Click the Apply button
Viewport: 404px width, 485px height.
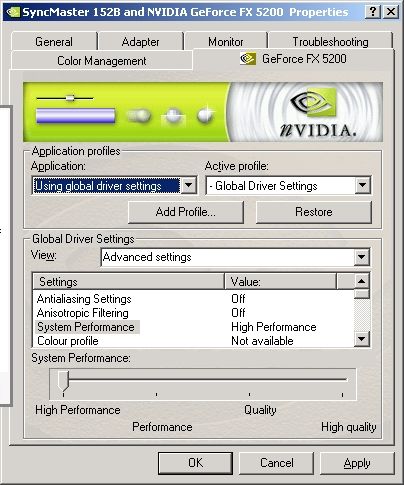(357, 463)
